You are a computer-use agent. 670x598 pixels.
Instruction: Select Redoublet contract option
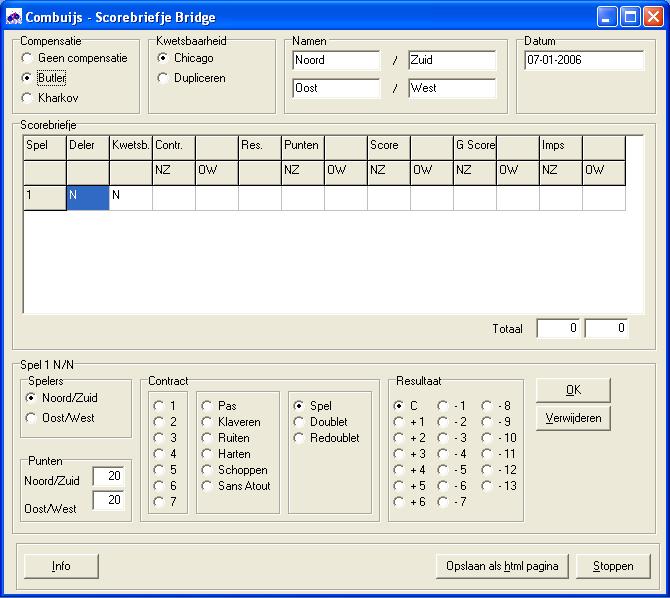pos(299,438)
